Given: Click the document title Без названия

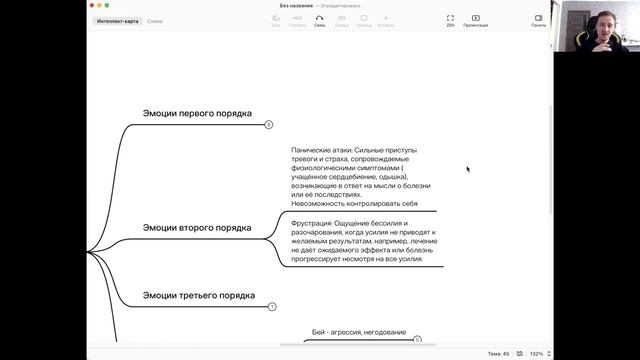Looking at the screenshot, I should pos(296,6).
